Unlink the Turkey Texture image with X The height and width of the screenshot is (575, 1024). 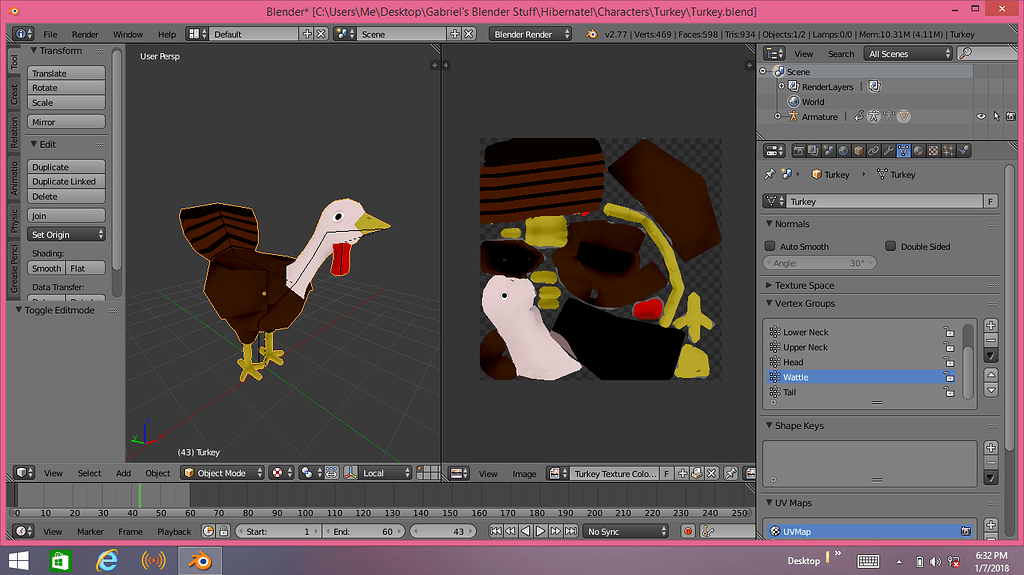pos(712,474)
